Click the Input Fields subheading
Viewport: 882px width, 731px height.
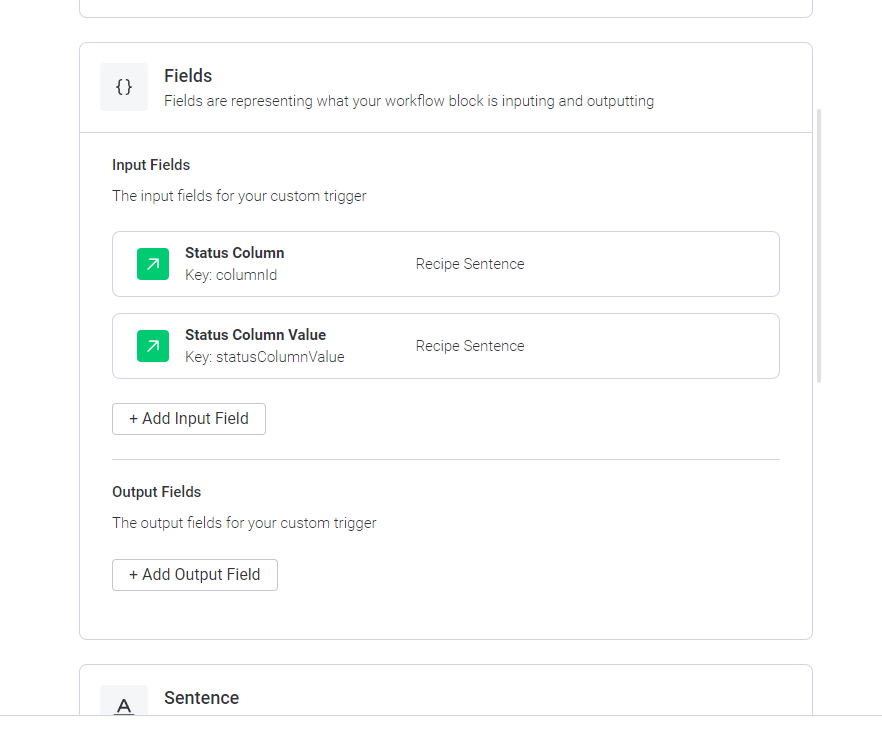pyautogui.click(x=151, y=165)
